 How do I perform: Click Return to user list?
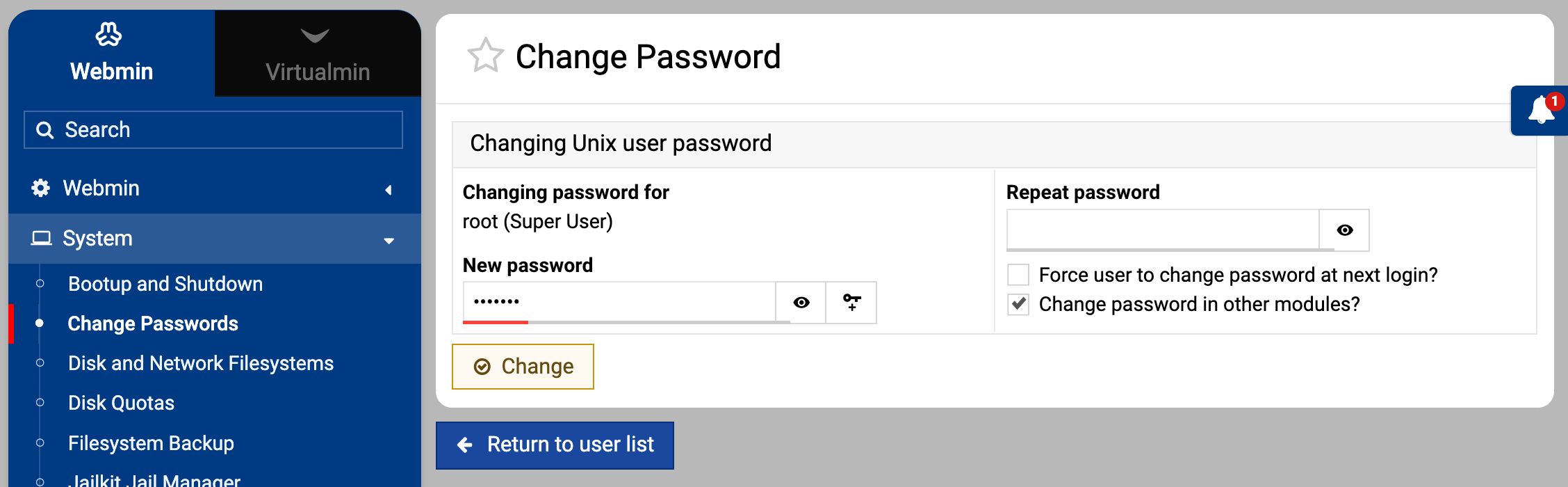tap(555, 445)
